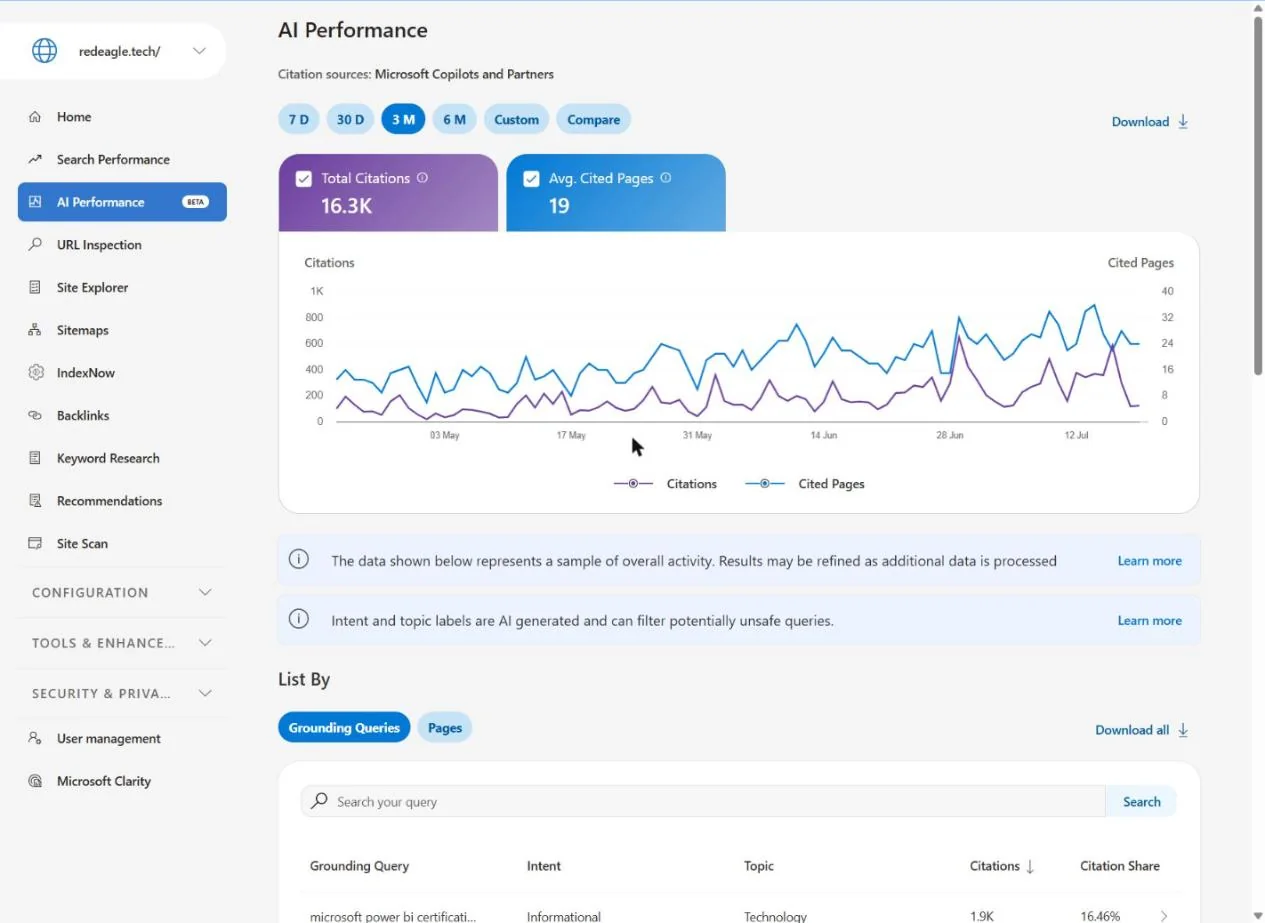The width and height of the screenshot is (1265, 923).
Task: Open Search Performance in the sidebar
Action: (122, 159)
